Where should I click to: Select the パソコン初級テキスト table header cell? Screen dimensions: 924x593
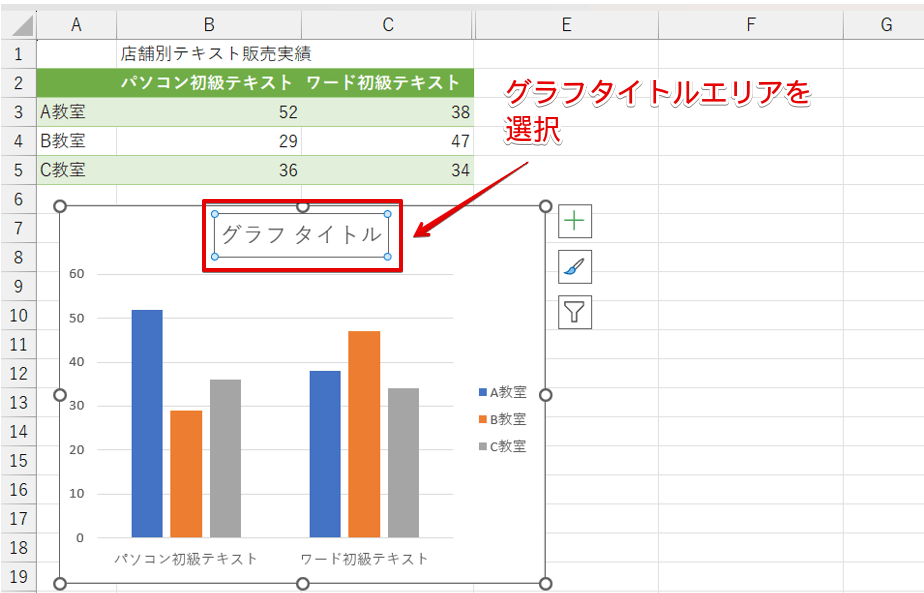point(208,83)
